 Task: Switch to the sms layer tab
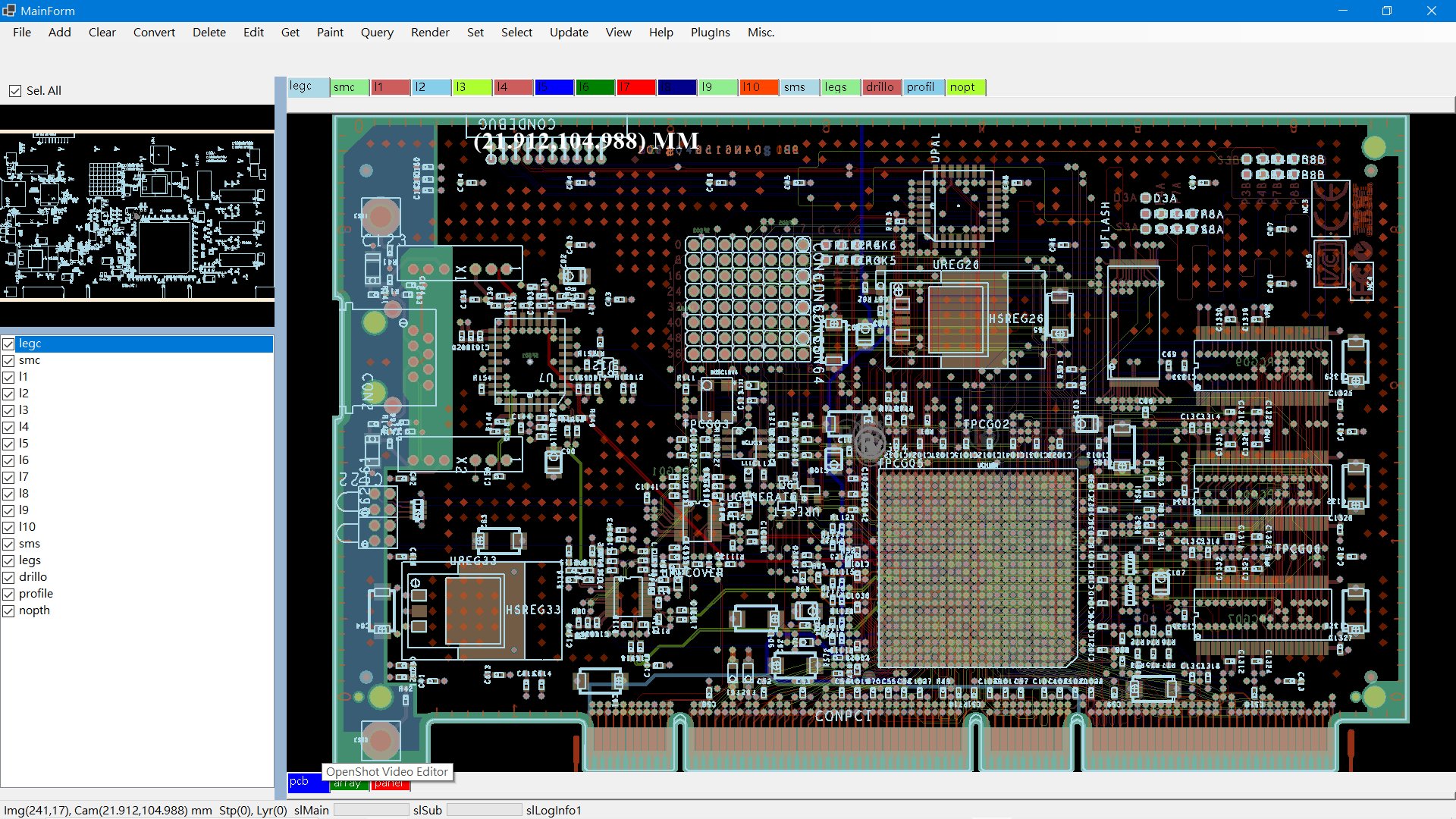pyautogui.click(x=800, y=87)
